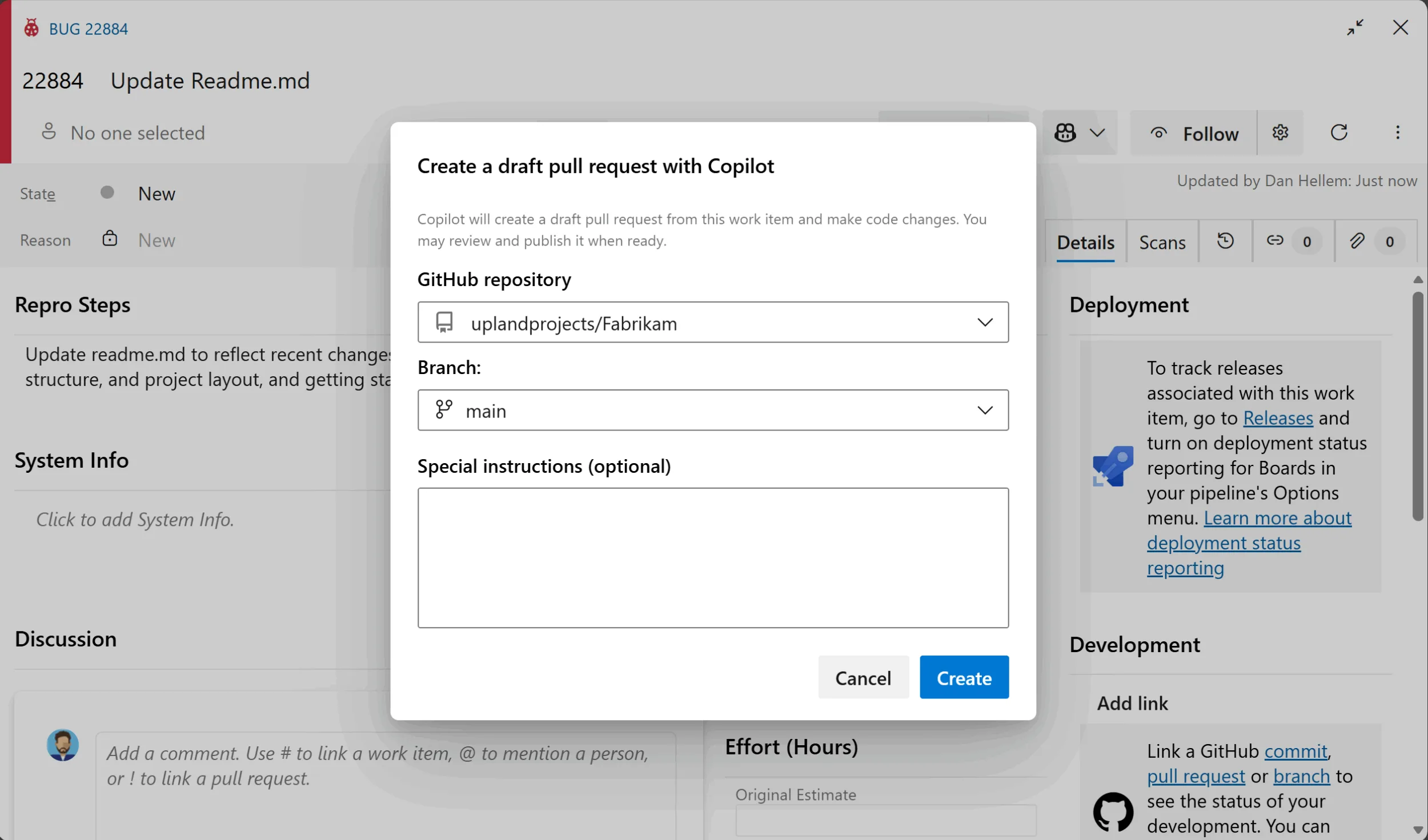Open the chevron next to the Copilot icon
Viewport: 1428px width, 840px height.
click(x=1097, y=132)
